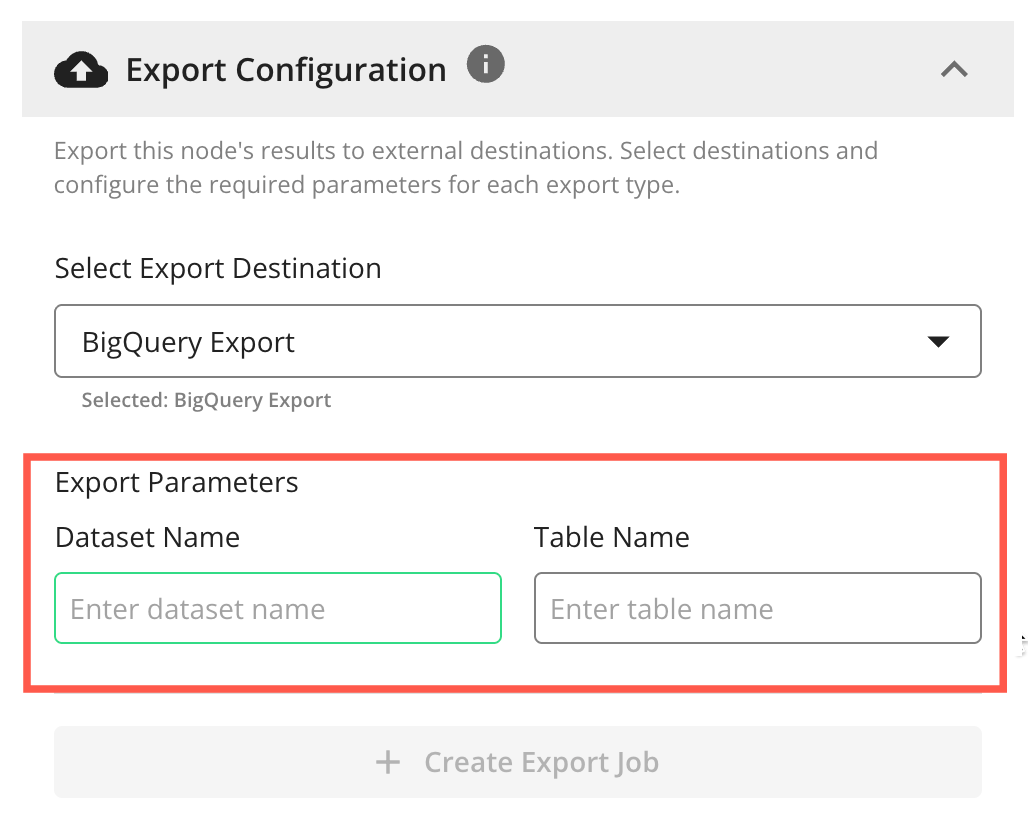Collapse the Export Configuration panel
Screen dimensions: 1028x832
coord(954,69)
